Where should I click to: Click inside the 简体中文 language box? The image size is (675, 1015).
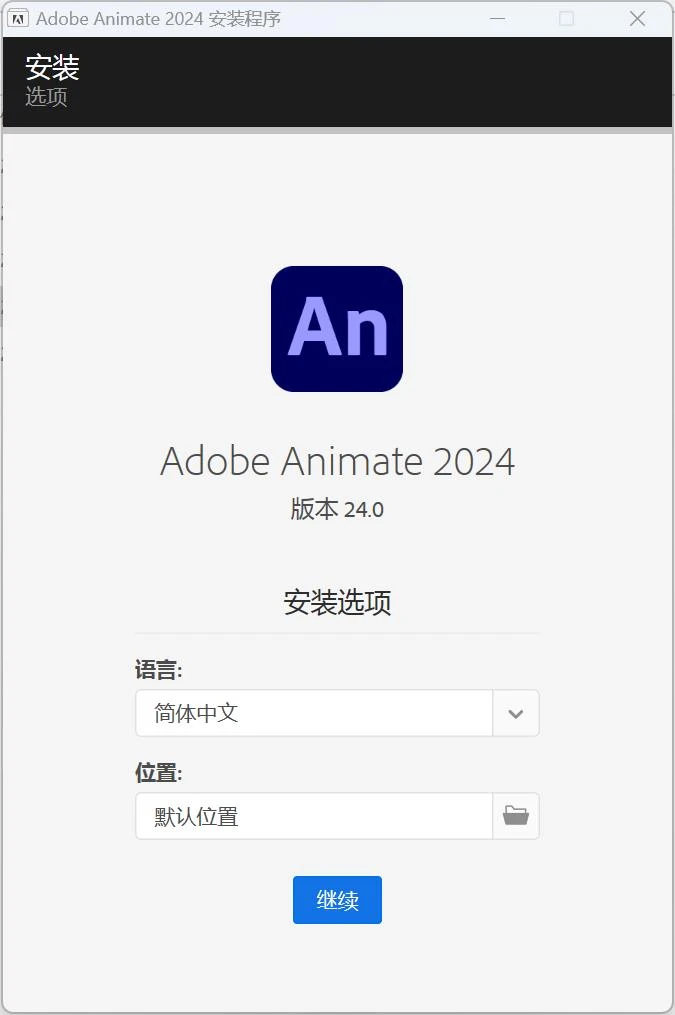point(300,713)
